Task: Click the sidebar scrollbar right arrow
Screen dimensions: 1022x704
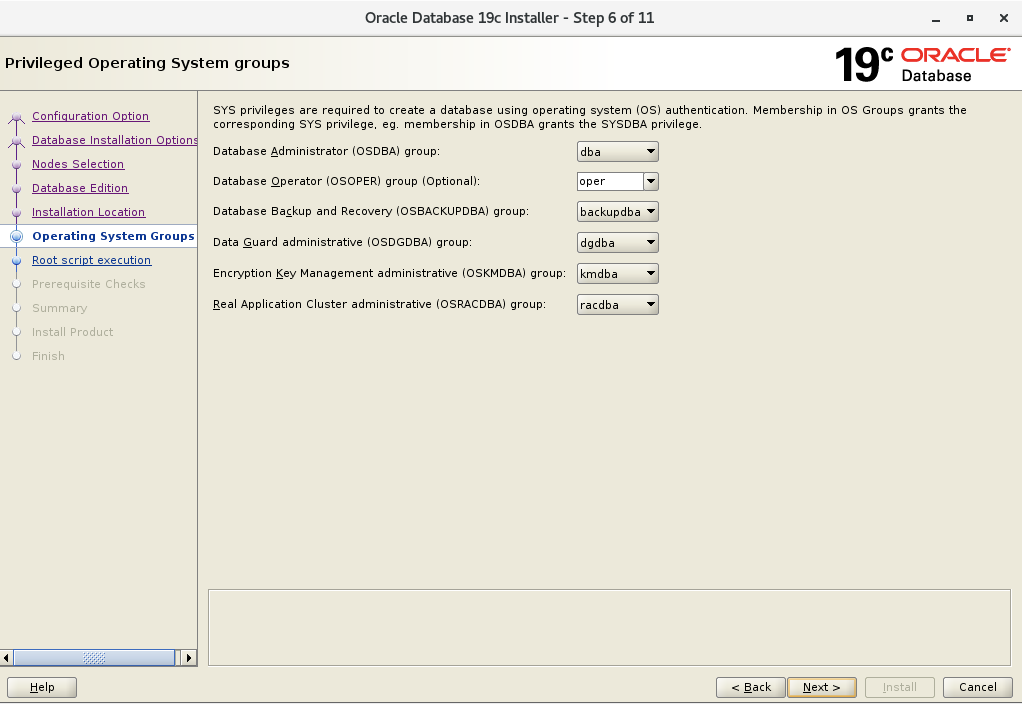Action: coord(189,658)
